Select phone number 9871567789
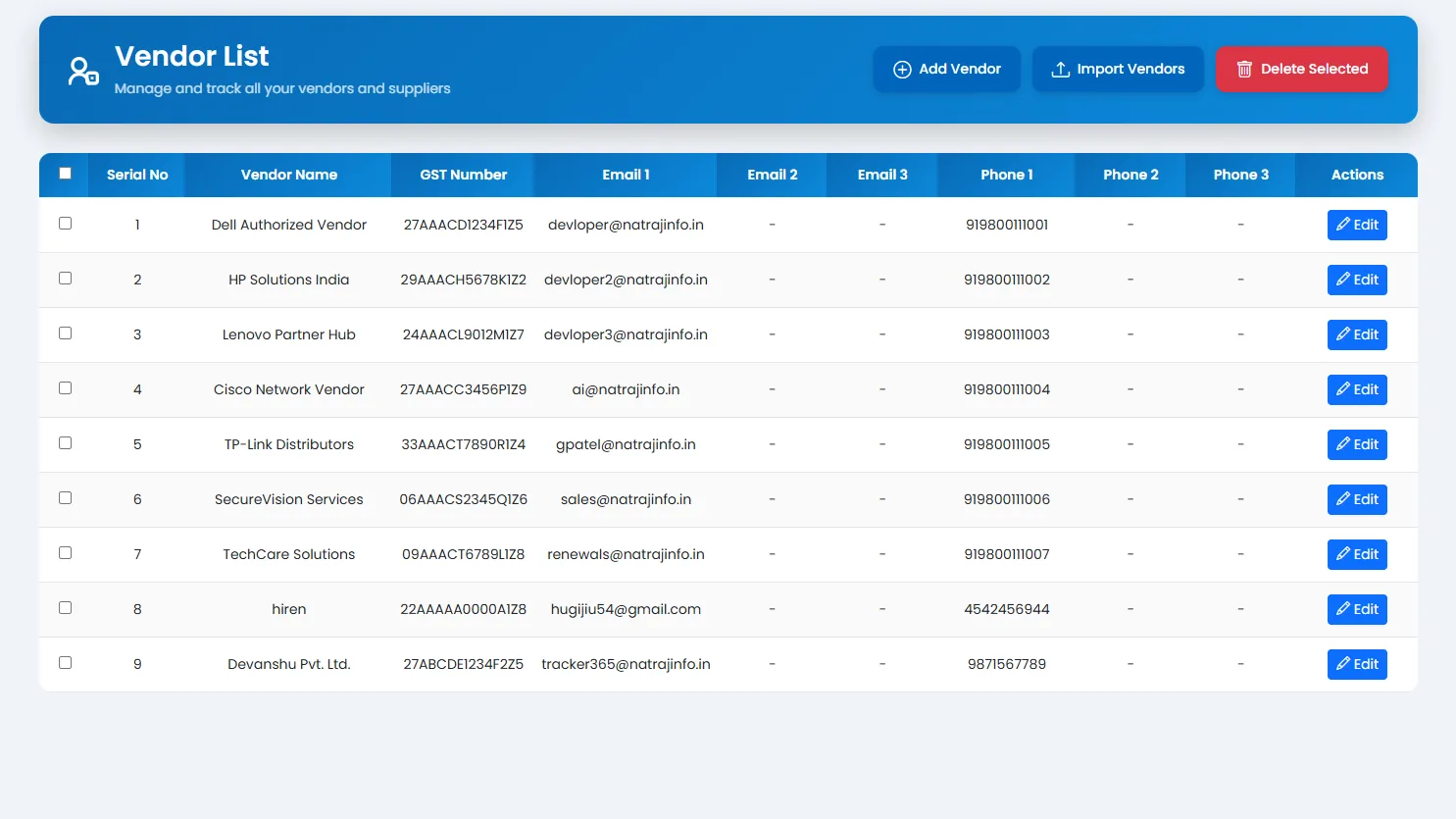1456x819 pixels. point(1007,664)
